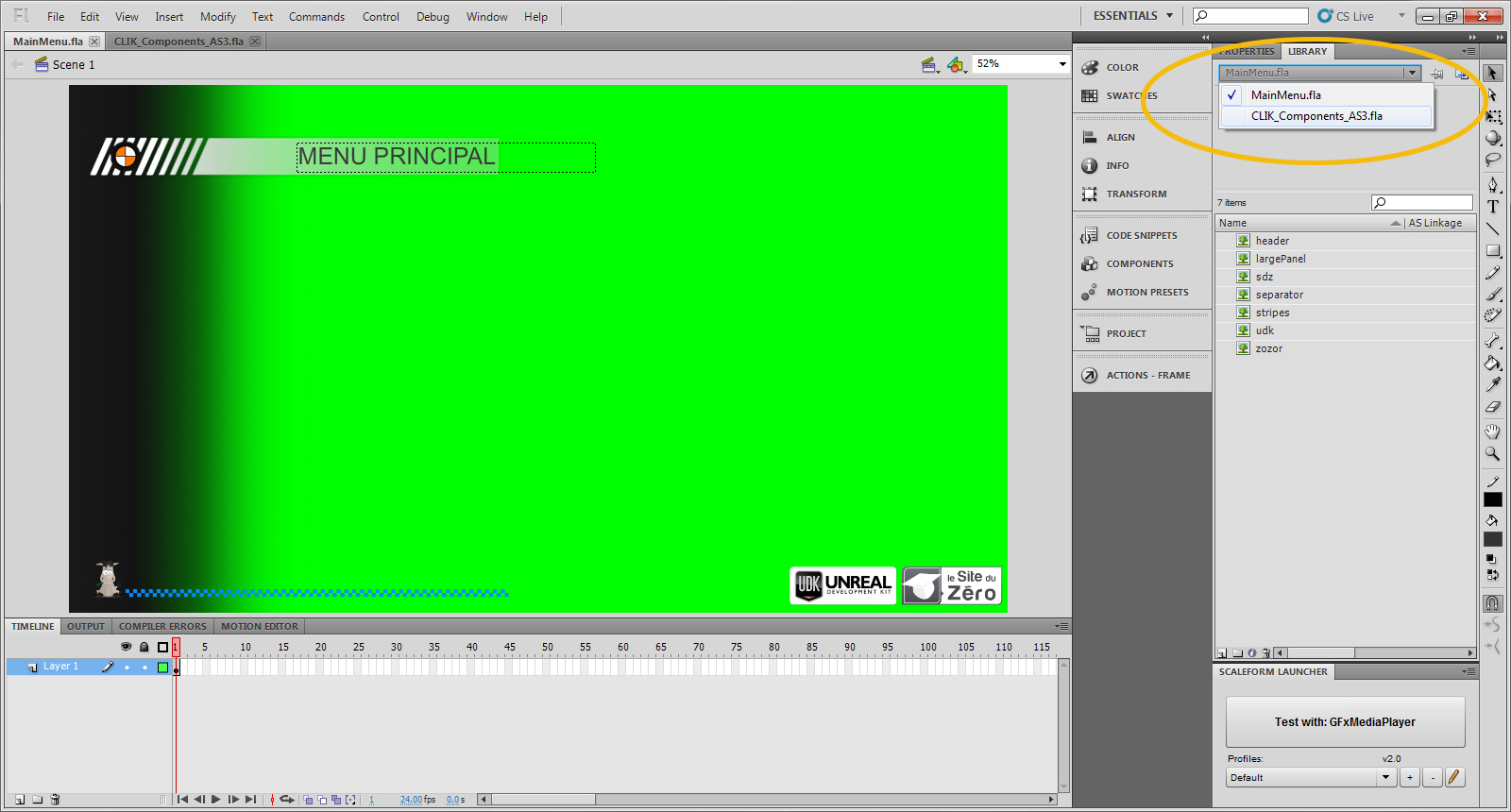Click Test with: GFxMediaPlayer button
Screen dimensions: 1511x812
[1345, 722]
